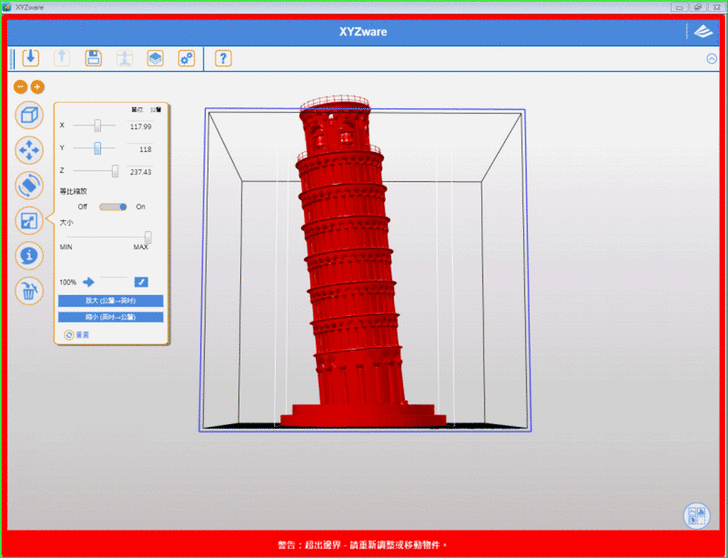The width and height of the screenshot is (728, 558).
Task: Collapse the toolbar with the chevron-up button
Action: pos(711,58)
